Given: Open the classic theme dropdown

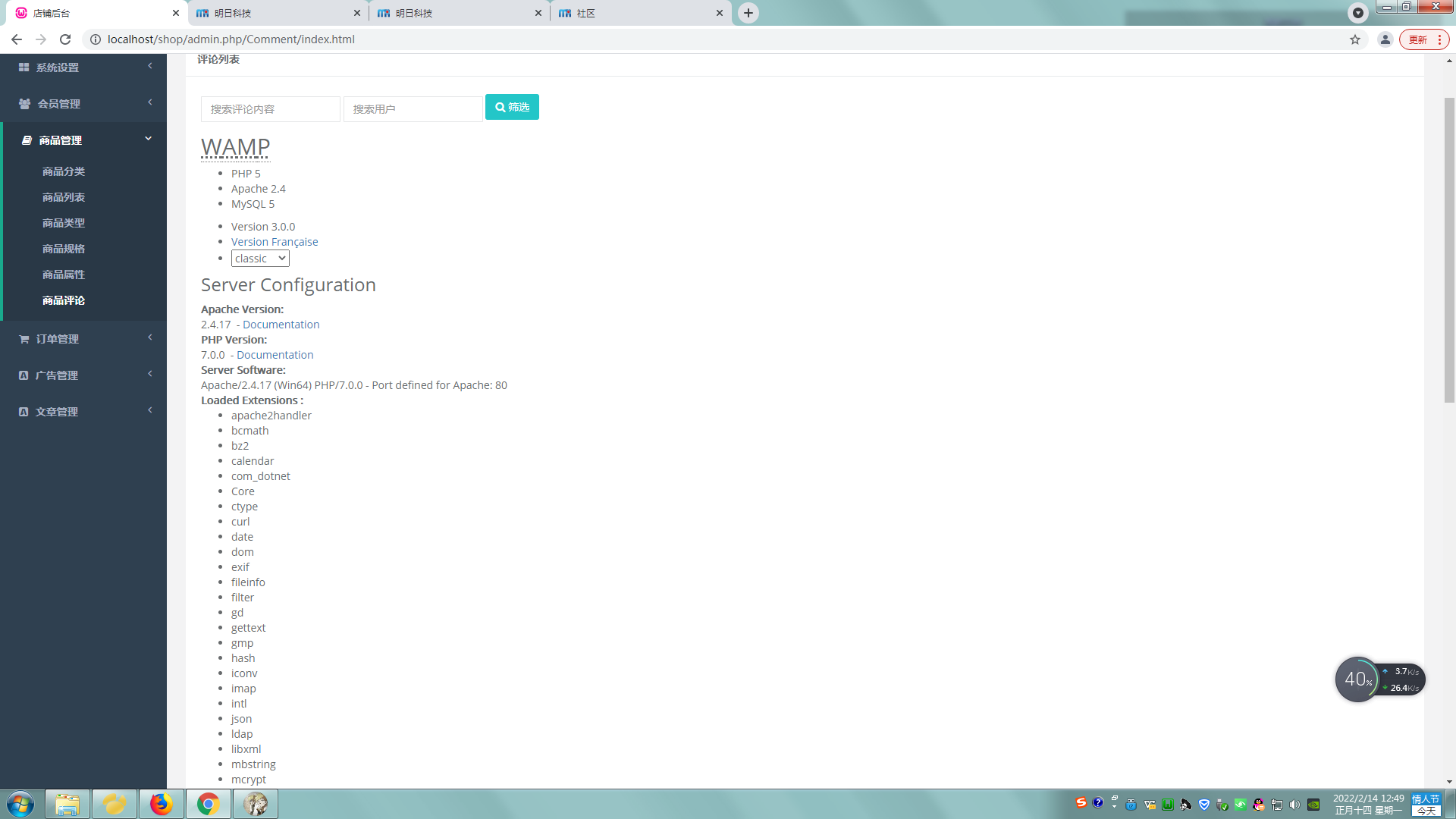Looking at the screenshot, I should click(x=260, y=259).
